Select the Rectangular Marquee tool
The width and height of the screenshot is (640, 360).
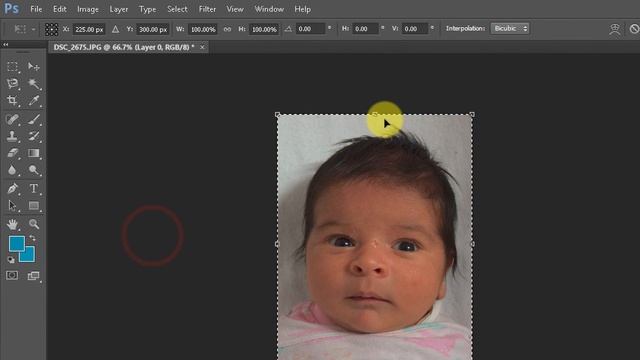tap(12, 67)
